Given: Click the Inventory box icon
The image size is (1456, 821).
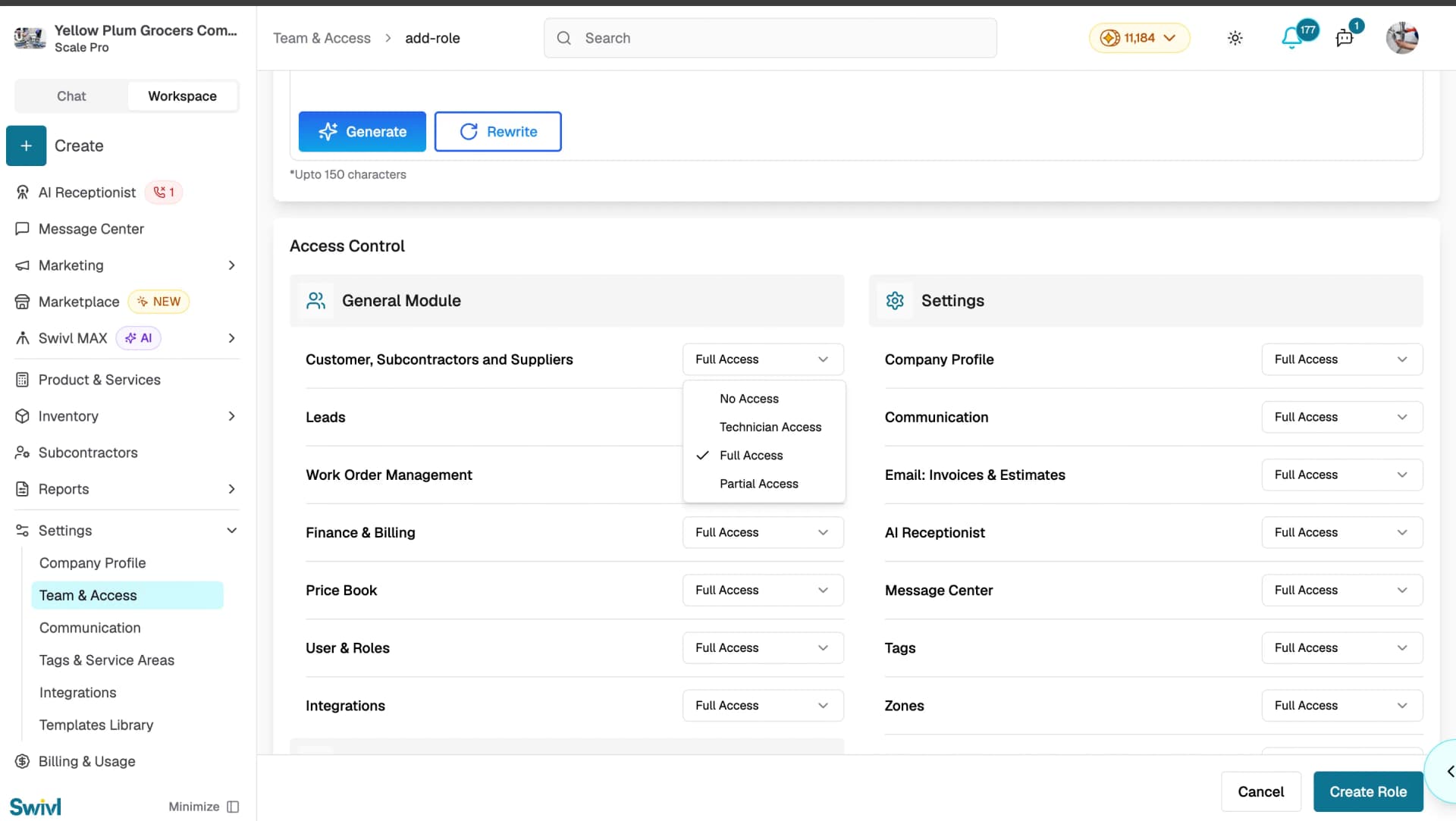Looking at the screenshot, I should click(x=23, y=416).
